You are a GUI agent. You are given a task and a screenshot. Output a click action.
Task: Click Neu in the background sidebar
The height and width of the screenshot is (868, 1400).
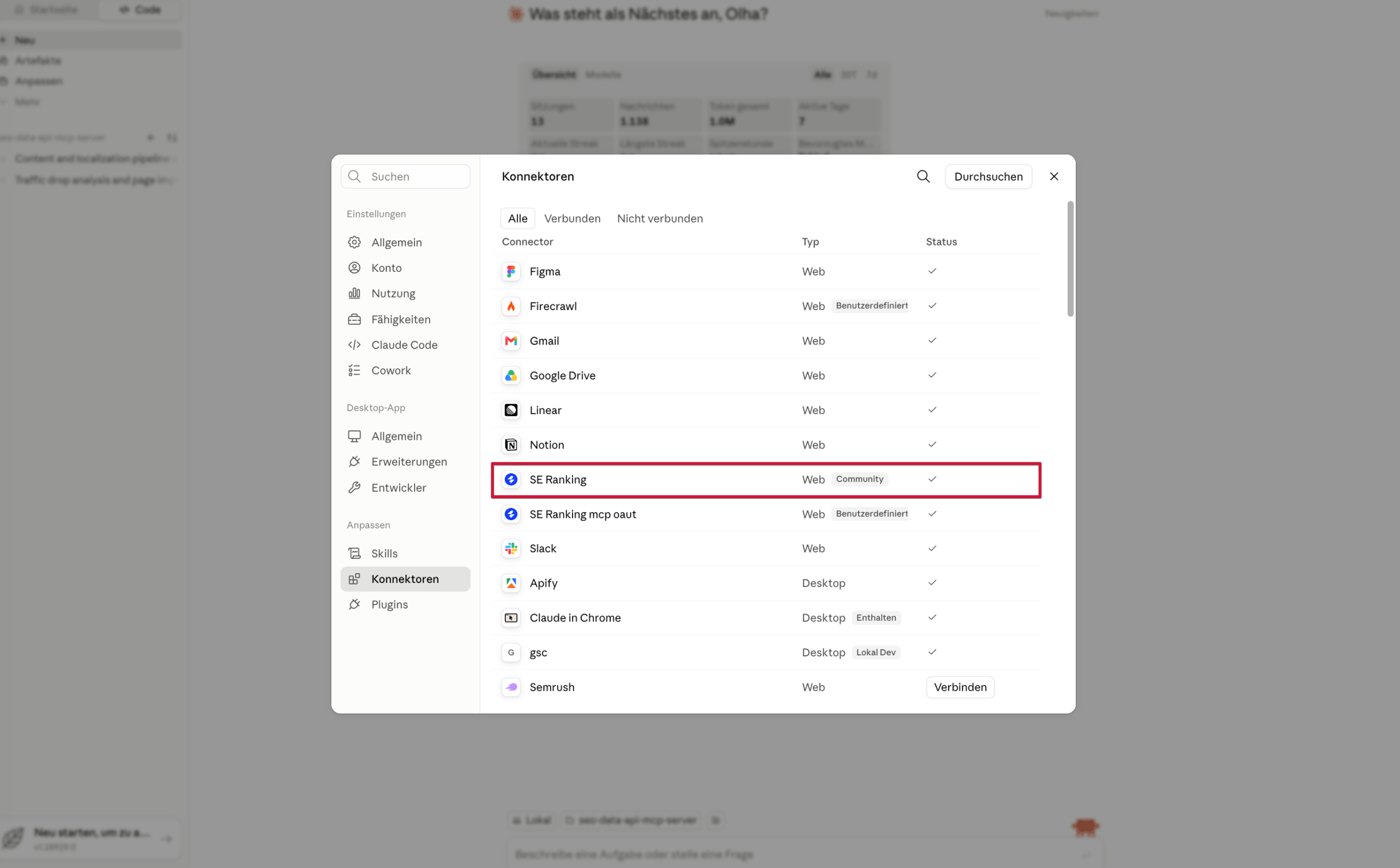point(90,40)
